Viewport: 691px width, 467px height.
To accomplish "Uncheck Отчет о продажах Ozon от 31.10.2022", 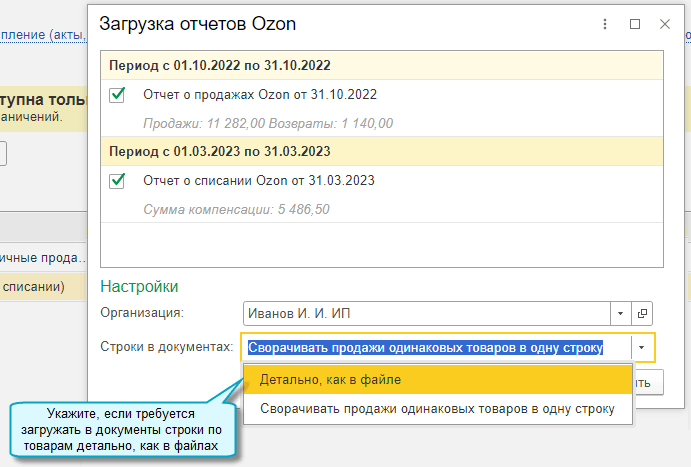I will point(117,95).
